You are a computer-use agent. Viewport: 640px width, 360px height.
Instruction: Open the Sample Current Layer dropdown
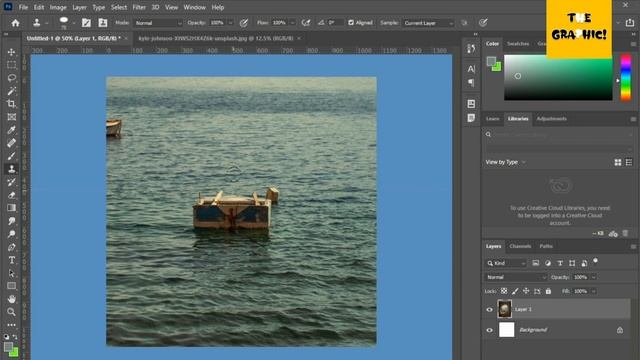pos(429,23)
